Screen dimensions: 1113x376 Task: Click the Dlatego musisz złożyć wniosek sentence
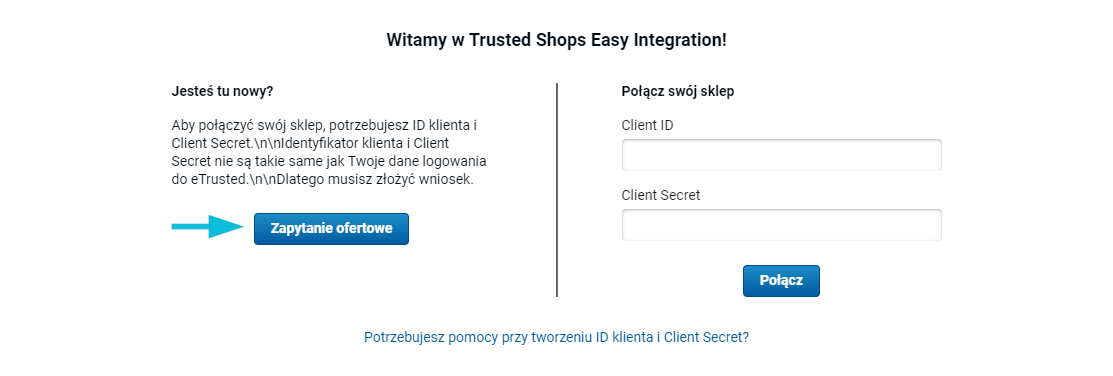pos(393,179)
